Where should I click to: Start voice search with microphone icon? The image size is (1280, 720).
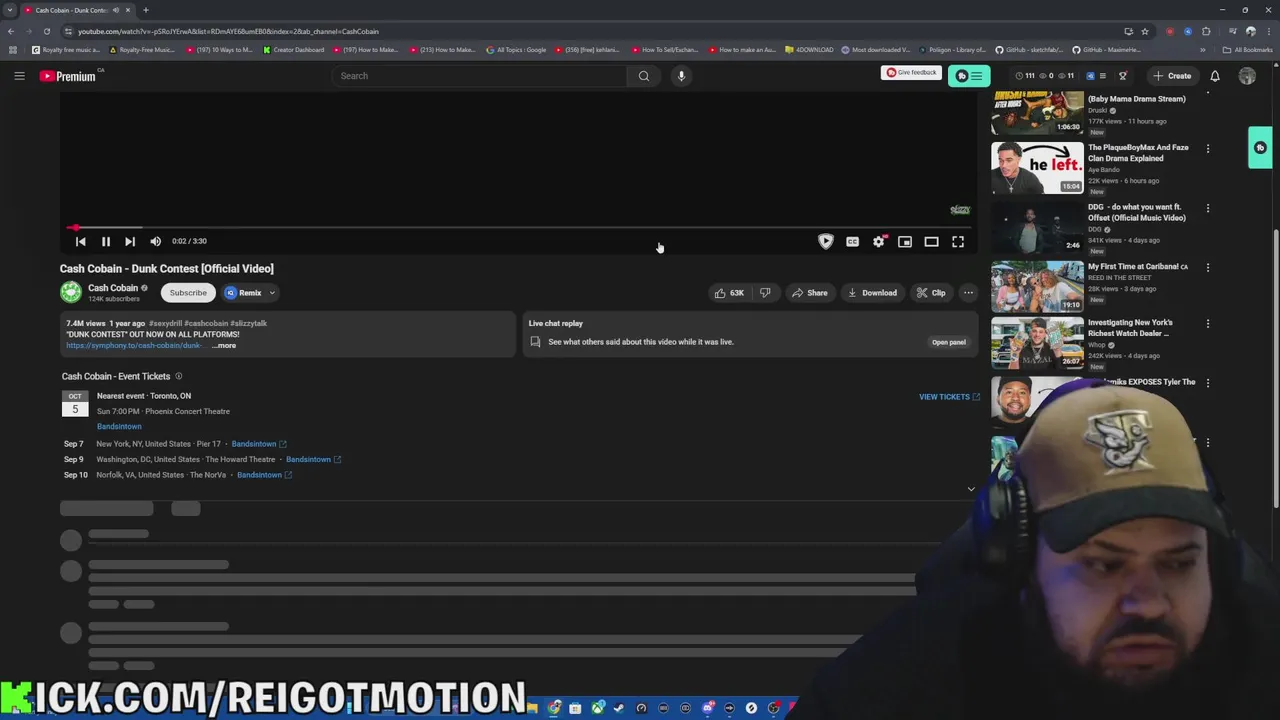coord(681,76)
